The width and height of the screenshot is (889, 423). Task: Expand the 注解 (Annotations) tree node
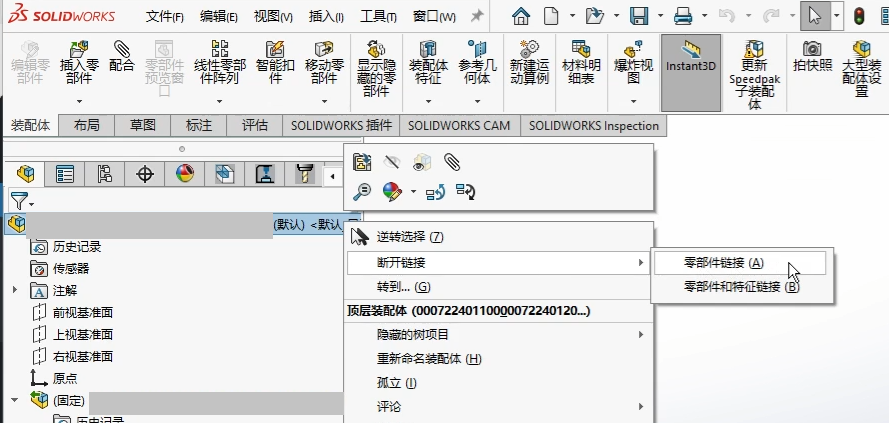pyautogui.click(x=15, y=290)
